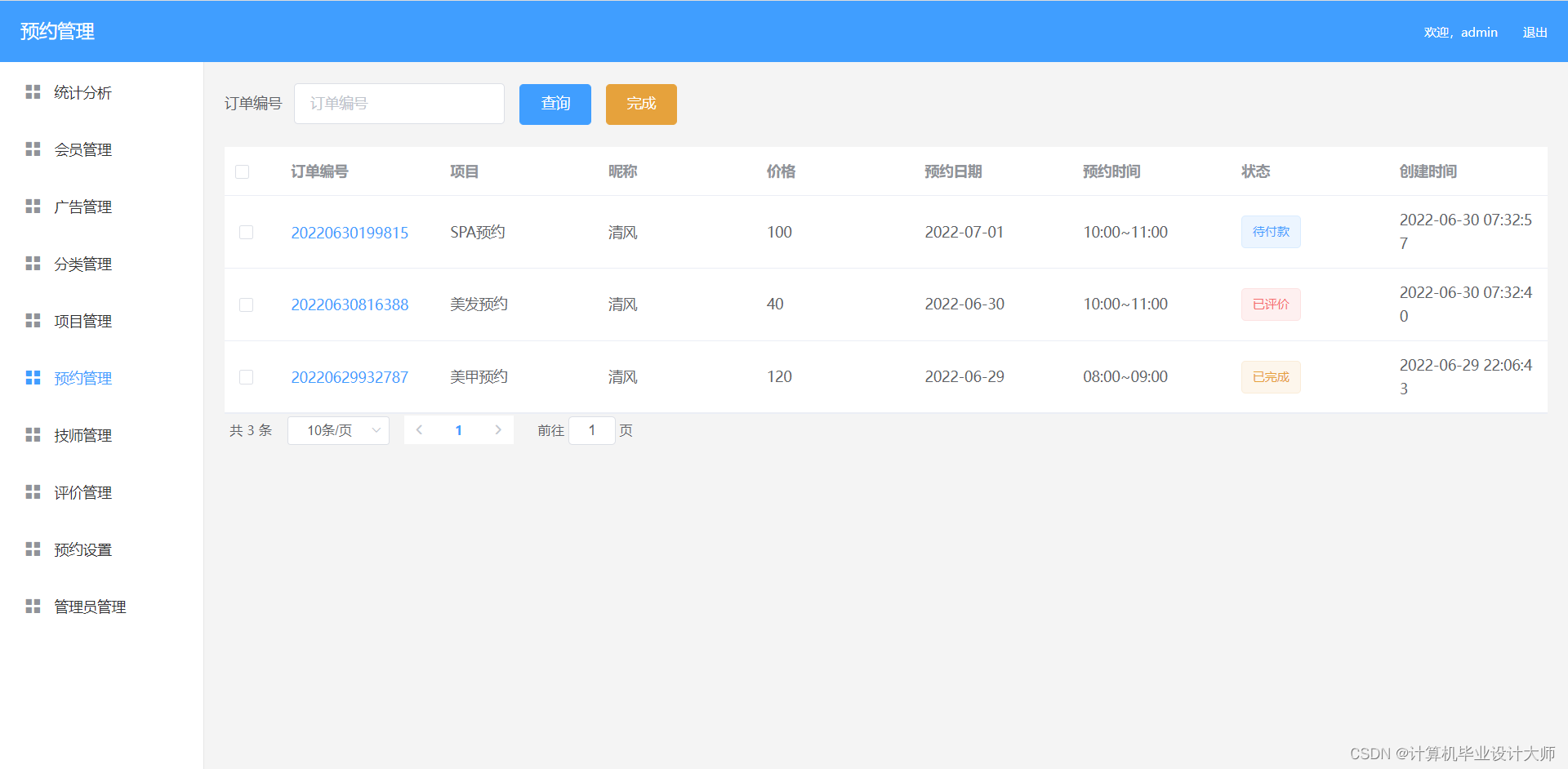Viewport: 1568px width, 769px height.
Task: Click 状态 column header
Action: 1256,171
